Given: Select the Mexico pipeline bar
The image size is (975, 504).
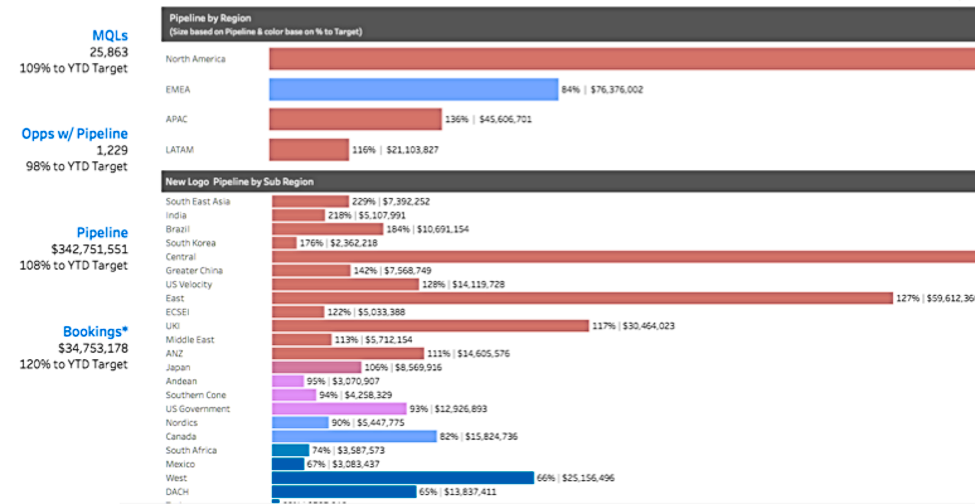Looking at the screenshot, I should pyautogui.click(x=289, y=464).
